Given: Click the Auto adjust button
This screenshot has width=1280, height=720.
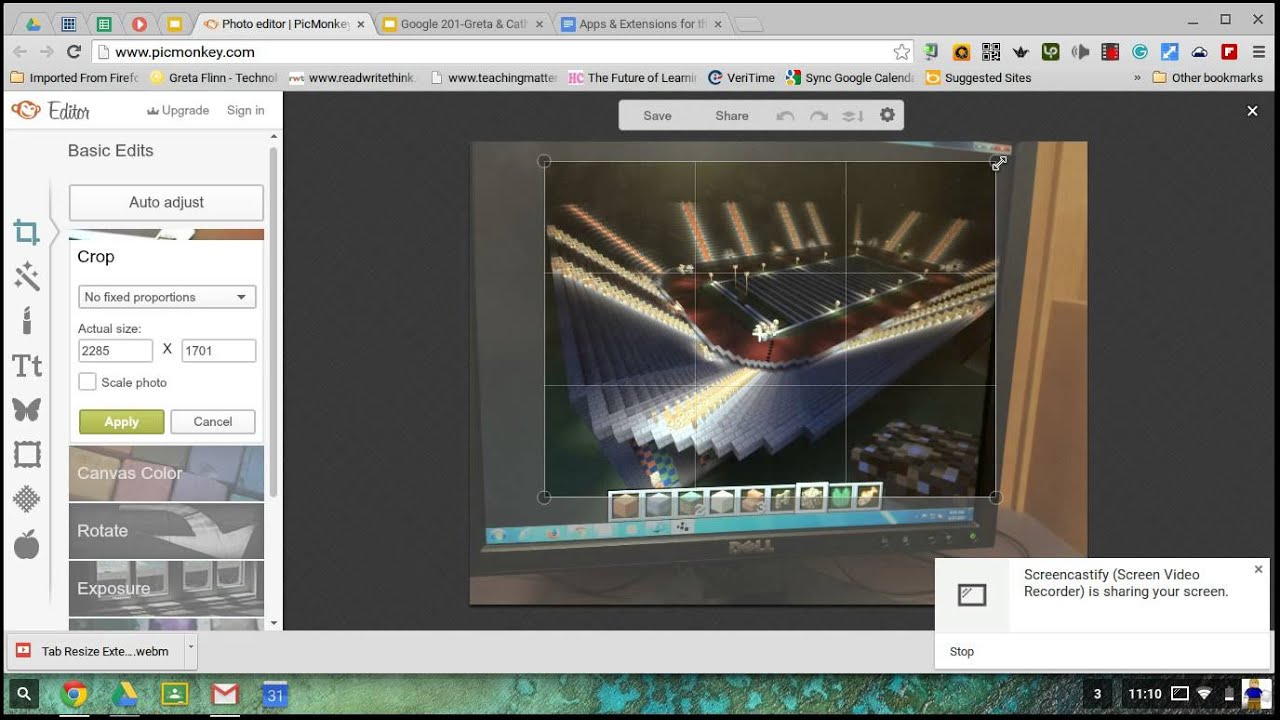Looking at the screenshot, I should [166, 202].
